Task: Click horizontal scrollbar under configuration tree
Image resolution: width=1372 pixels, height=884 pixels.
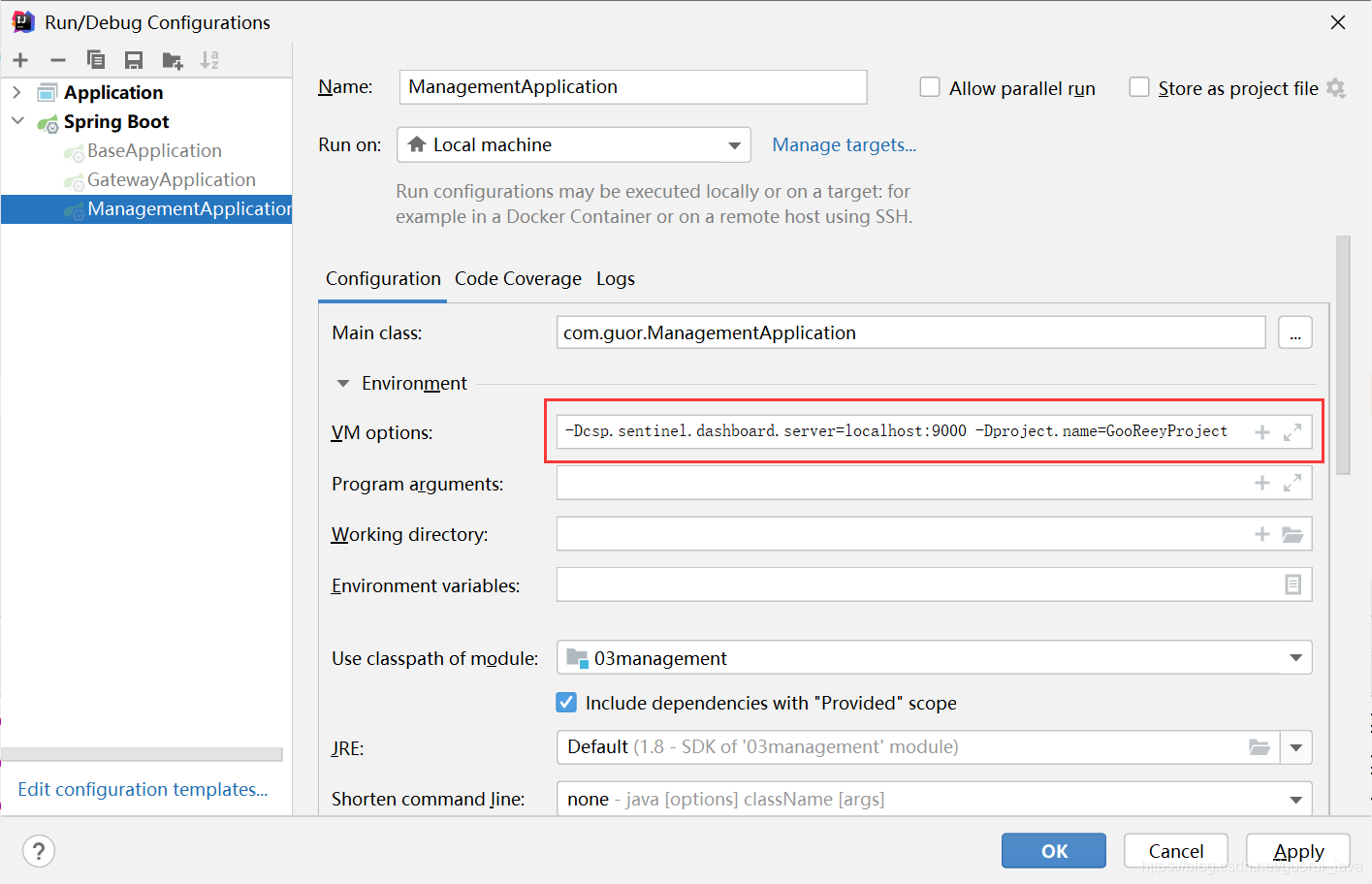Action: click(142, 754)
